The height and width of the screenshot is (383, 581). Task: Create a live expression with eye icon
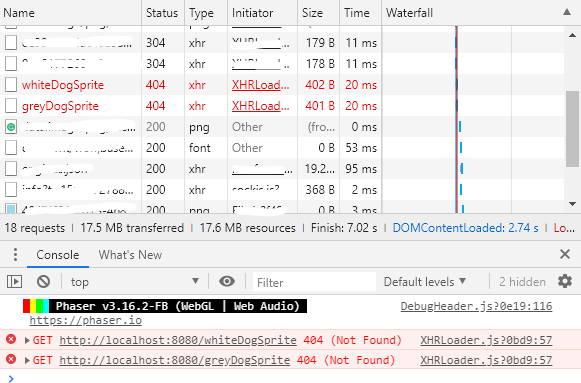(227, 282)
